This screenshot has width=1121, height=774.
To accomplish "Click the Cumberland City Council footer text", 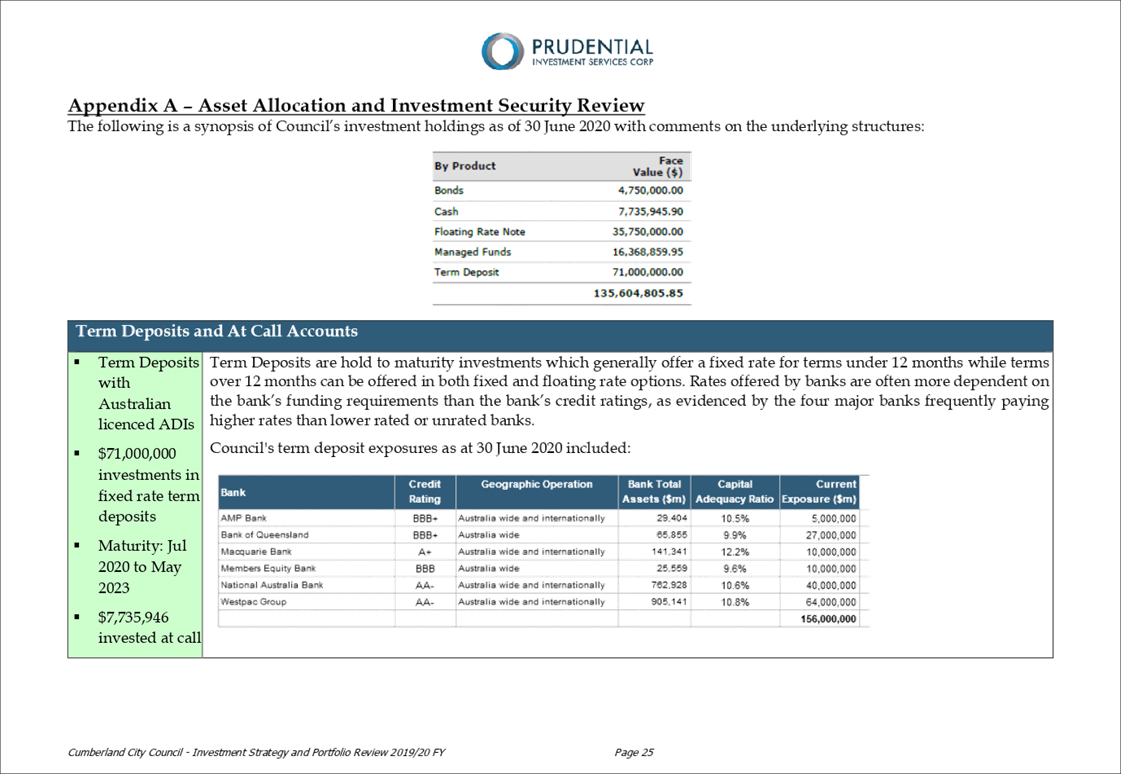I will tap(257, 753).
